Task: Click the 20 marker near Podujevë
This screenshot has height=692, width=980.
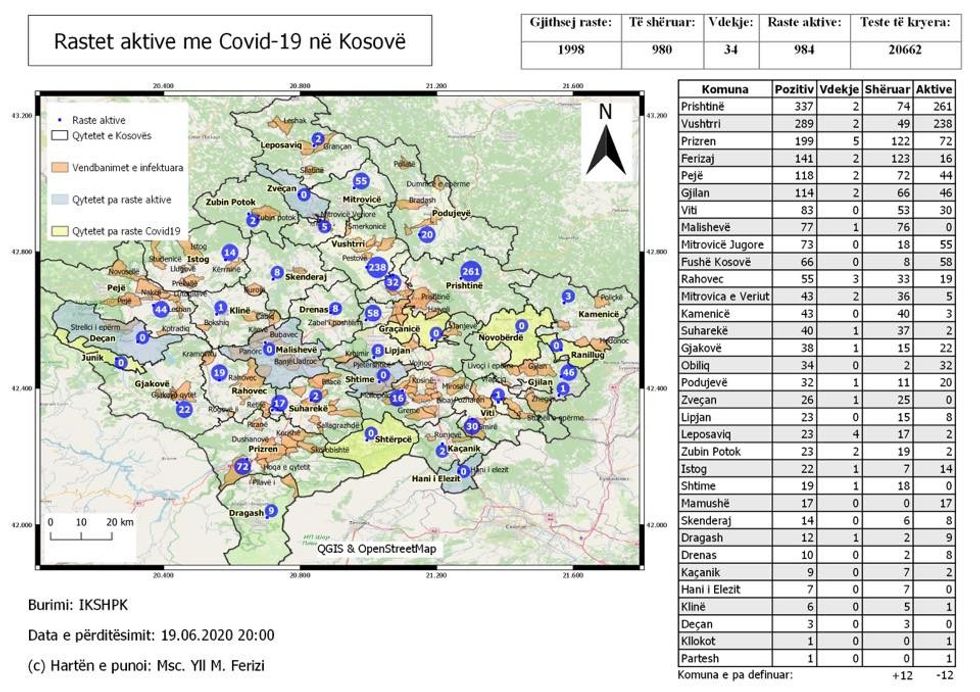Action: pyautogui.click(x=427, y=235)
